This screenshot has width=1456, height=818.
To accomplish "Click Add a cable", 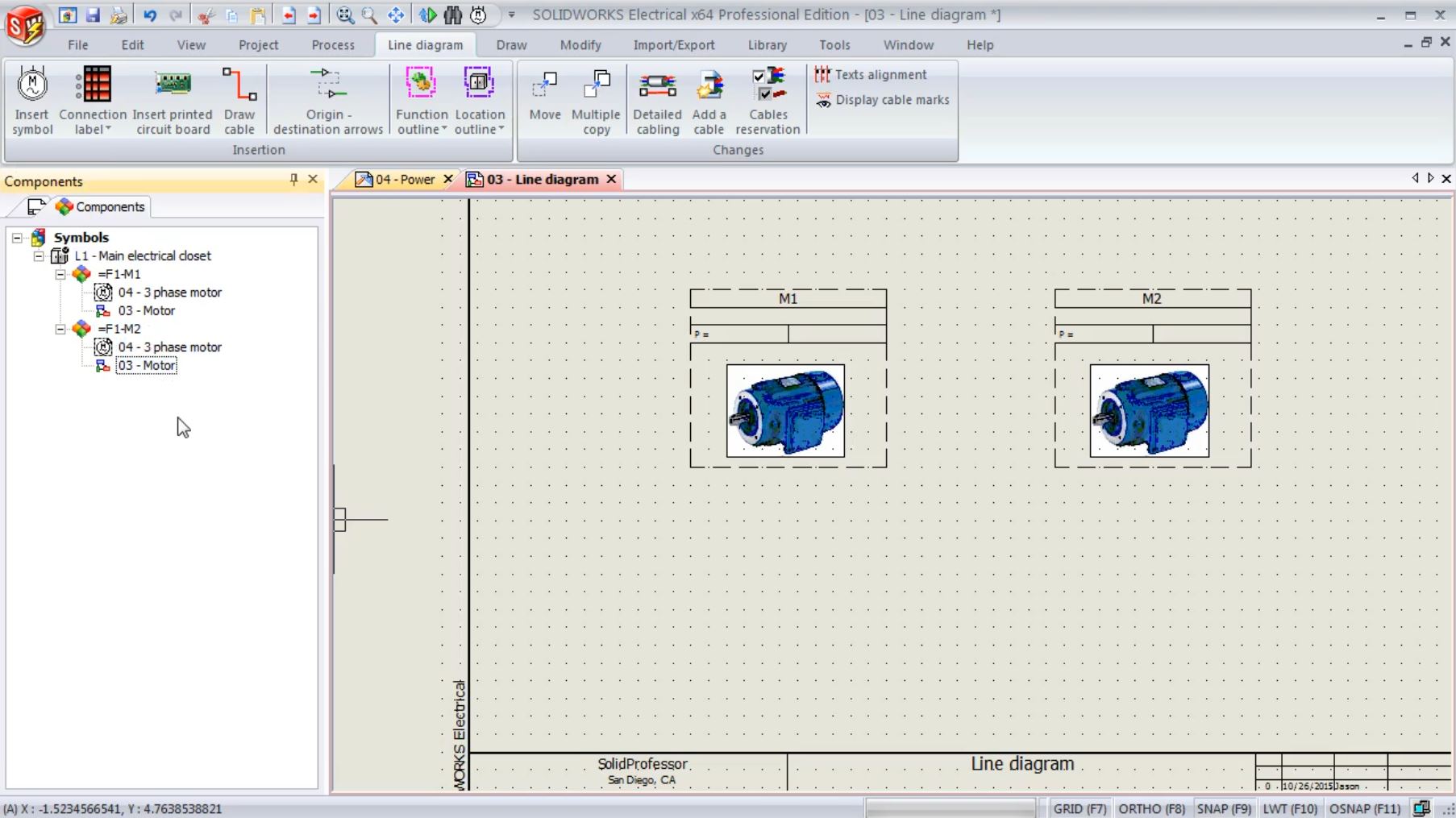I will click(709, 100).
